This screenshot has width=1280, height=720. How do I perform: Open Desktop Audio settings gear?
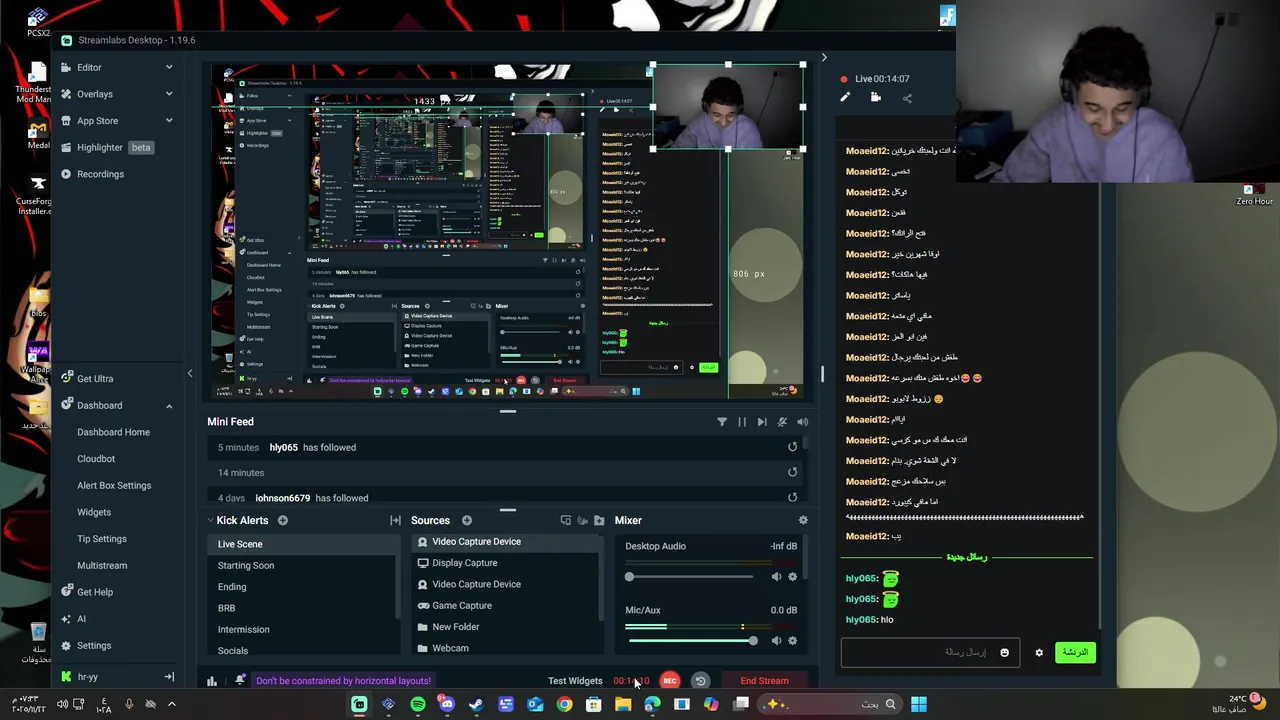tap(793, 577)
